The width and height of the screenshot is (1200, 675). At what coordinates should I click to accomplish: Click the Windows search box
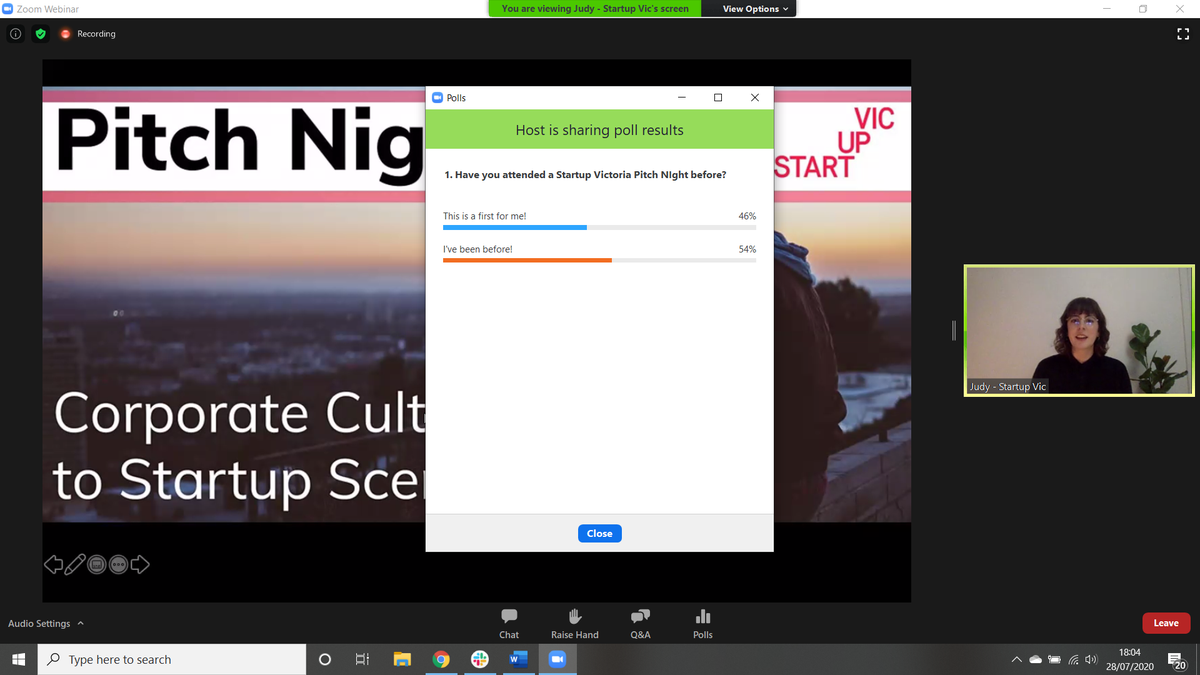(172, 659)
